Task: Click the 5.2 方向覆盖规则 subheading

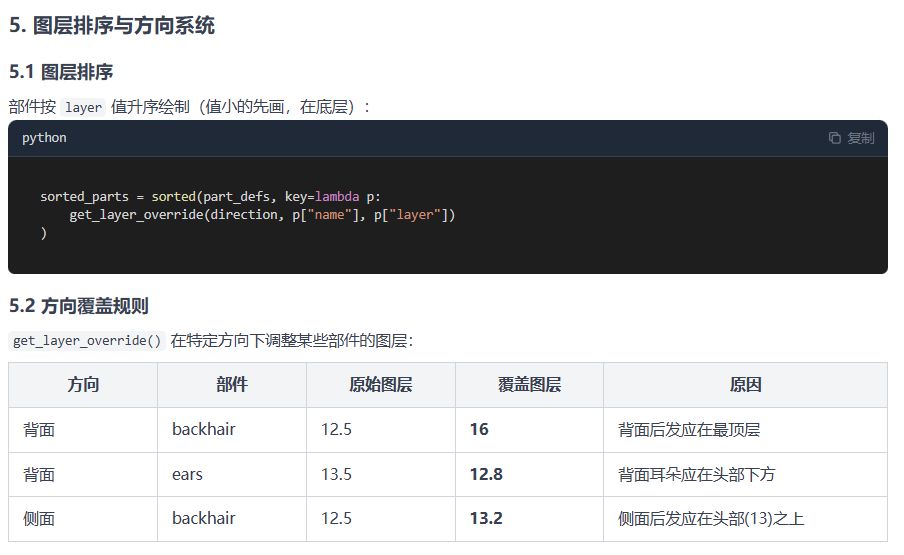Action: [x=79, y=305]
